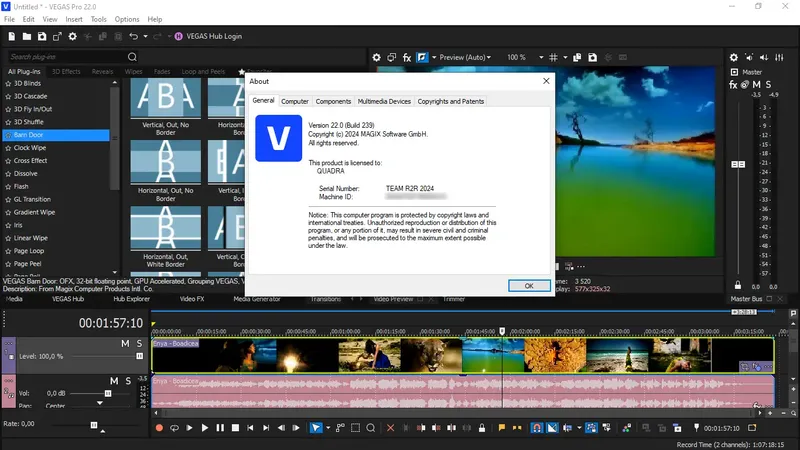Screen dimensions: 800x450
Task: Mute the audio track with M
Action: pyautogui.click(x=114, y=381)
